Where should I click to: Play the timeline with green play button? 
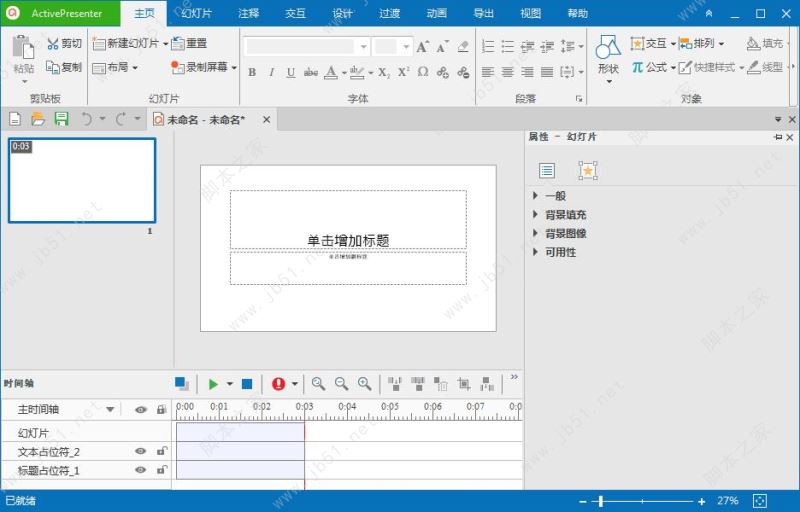213,384
